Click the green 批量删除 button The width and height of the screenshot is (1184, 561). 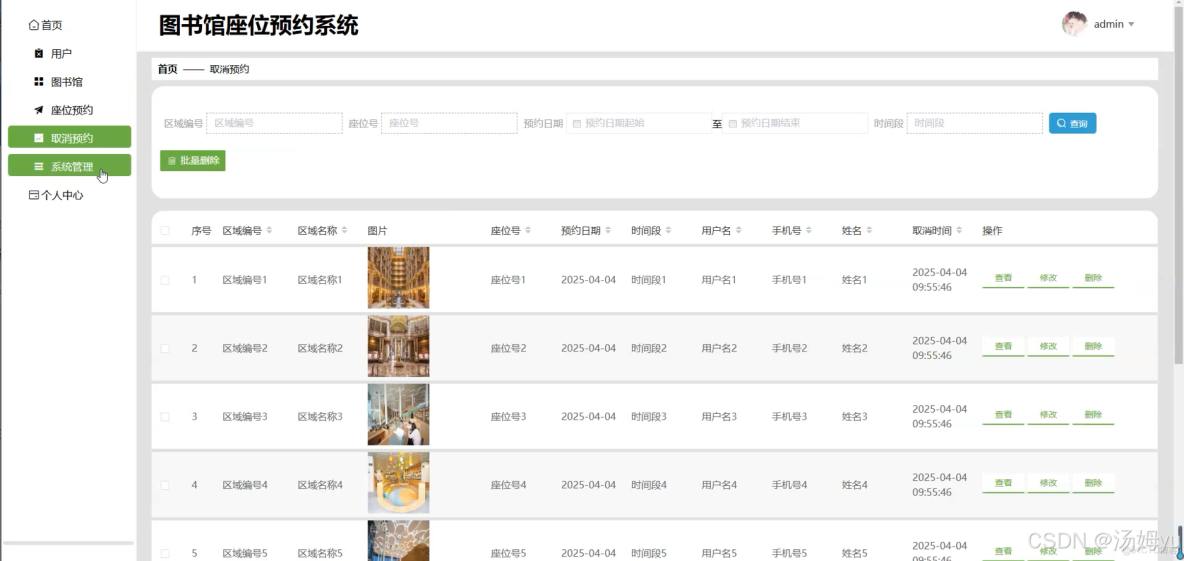(193, 161)
